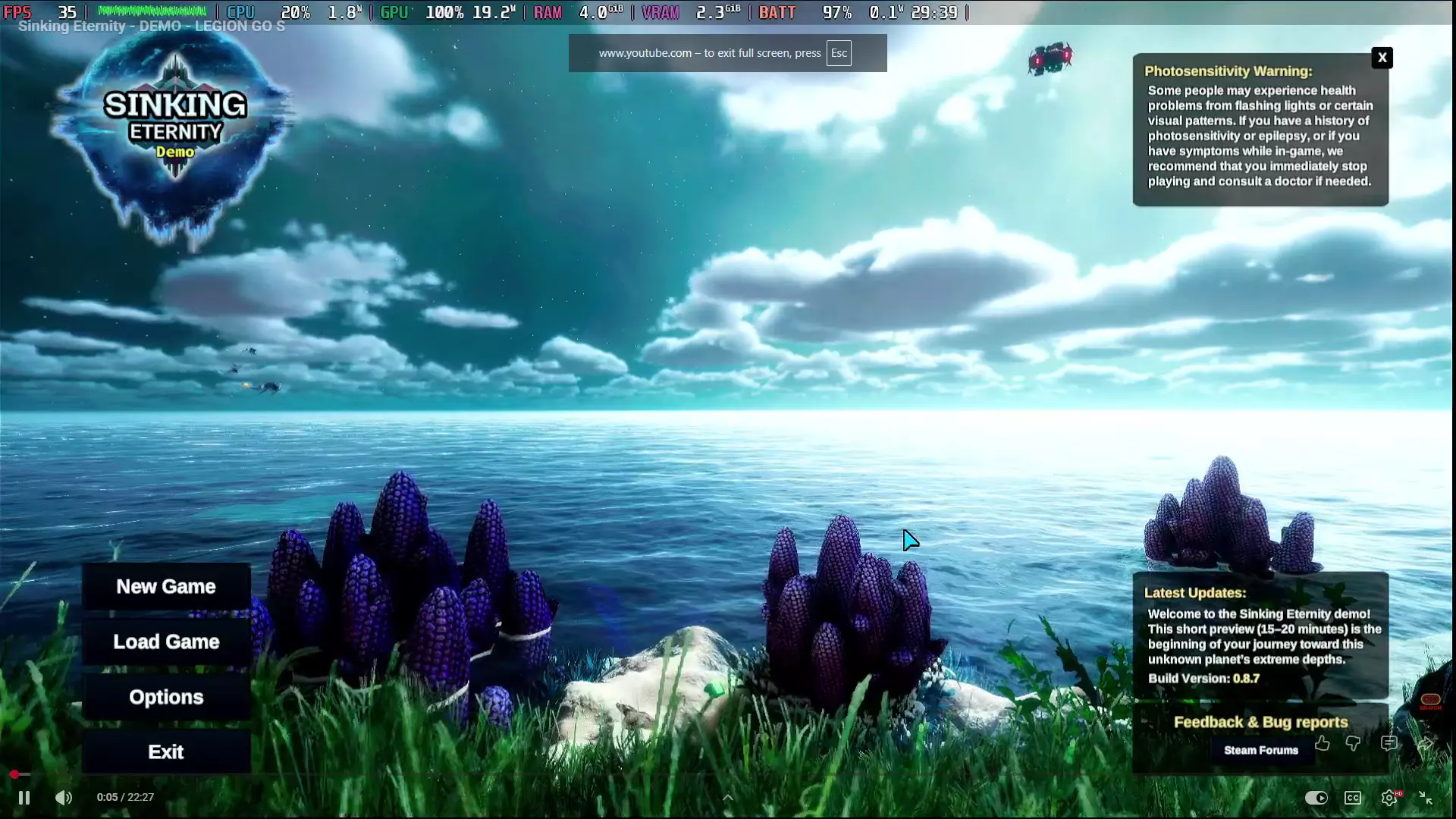1456x819 pixels.
Task: Pause the video playback
Action: (x=24, y=798)
